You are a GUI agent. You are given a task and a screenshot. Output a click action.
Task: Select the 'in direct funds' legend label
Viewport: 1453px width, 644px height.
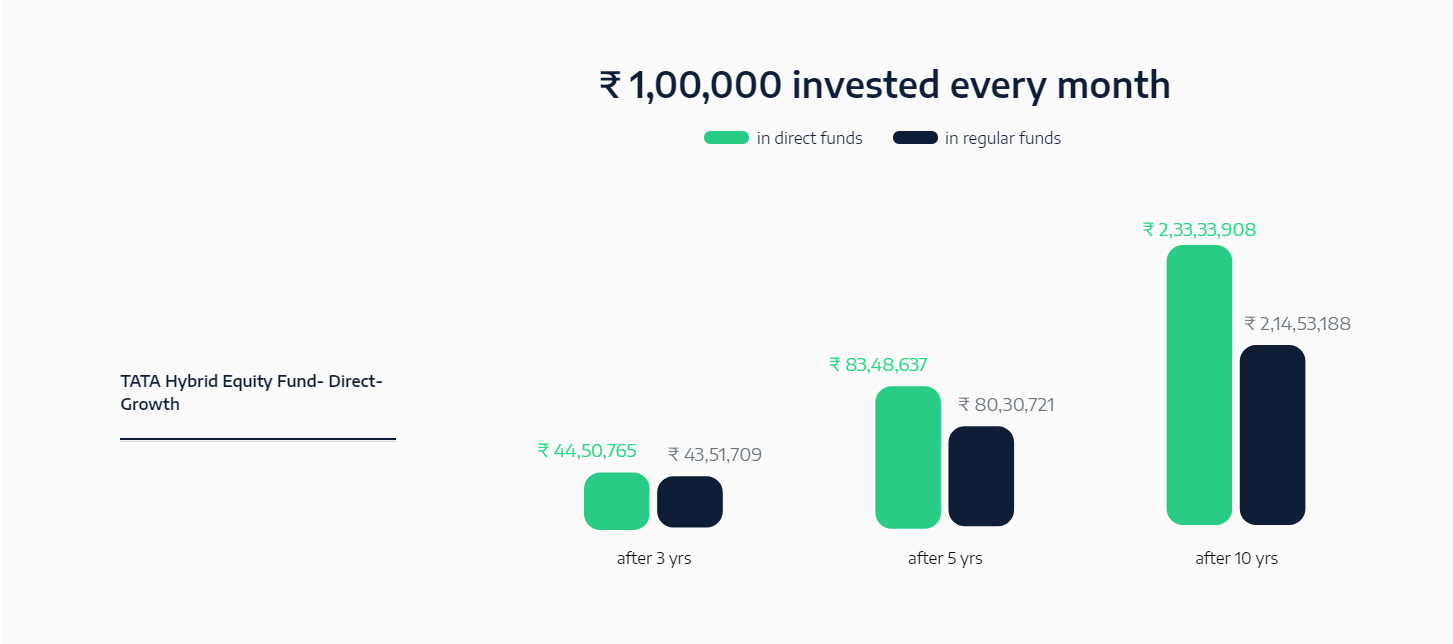[809, 138]
